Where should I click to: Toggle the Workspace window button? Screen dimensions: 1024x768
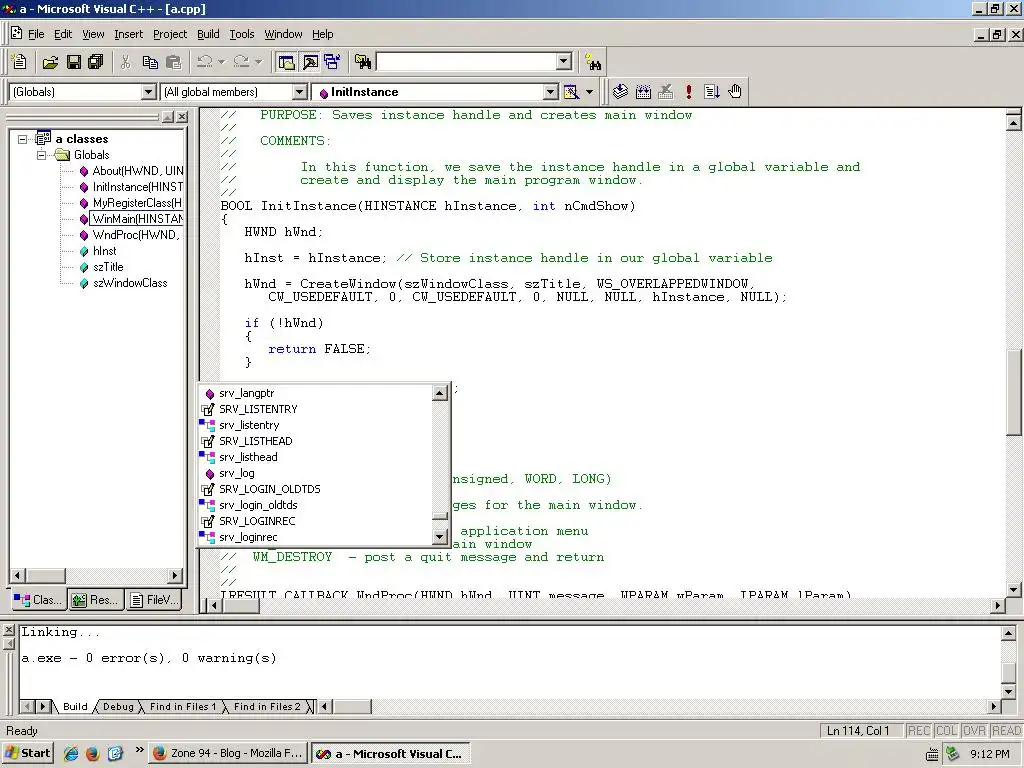286,62
